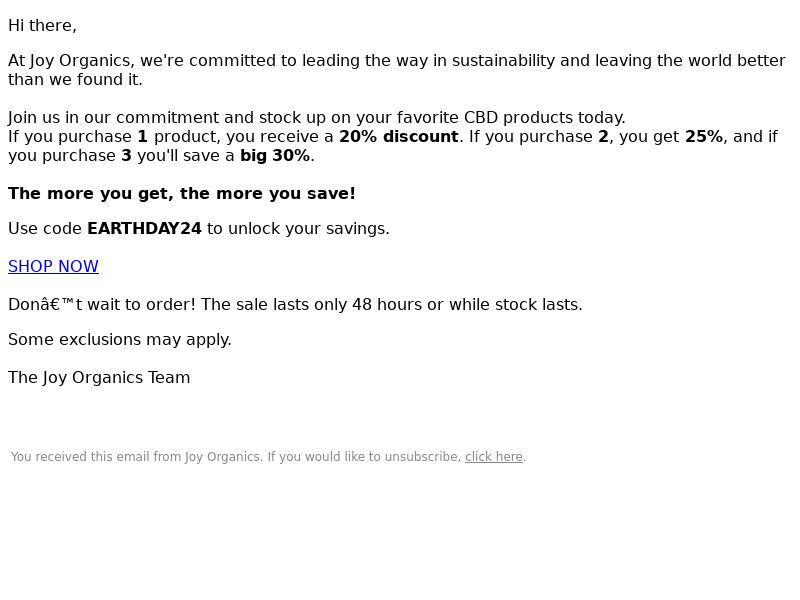Click 'The Joy Organics Team' signature
Image resolution: width=800 pixels, height=600 pixels.
pyautogui.click(x=99, y=378)
